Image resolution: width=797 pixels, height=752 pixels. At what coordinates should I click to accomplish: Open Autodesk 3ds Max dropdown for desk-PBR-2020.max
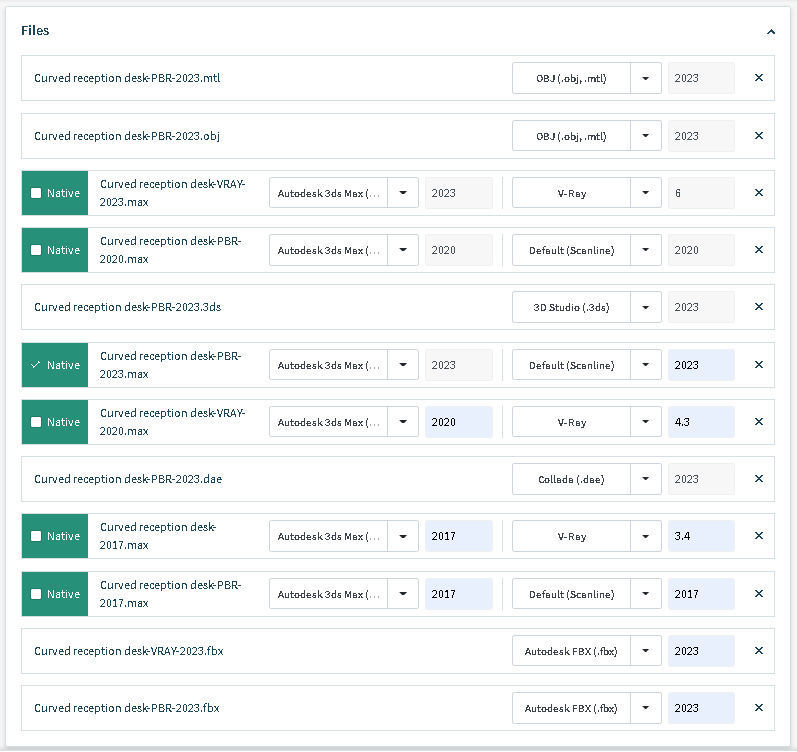click(403, 250)
